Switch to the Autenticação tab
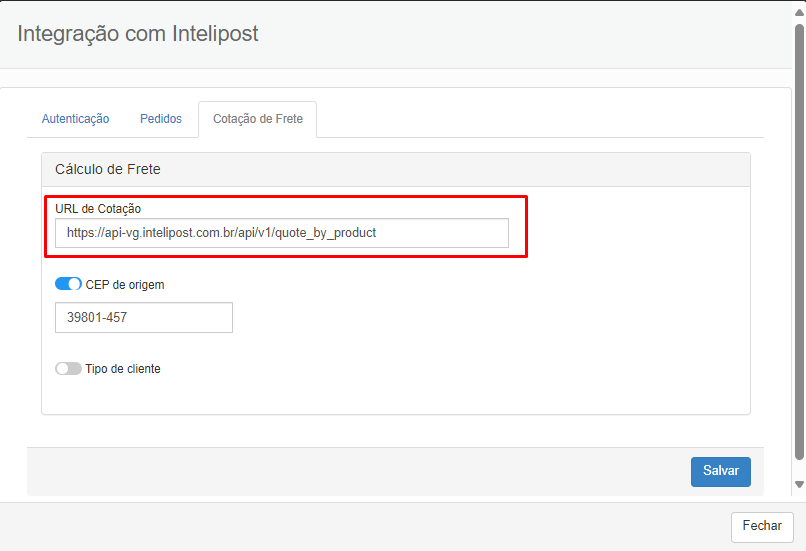The width and height of the screenshot is (806, 551). point(75,119)
